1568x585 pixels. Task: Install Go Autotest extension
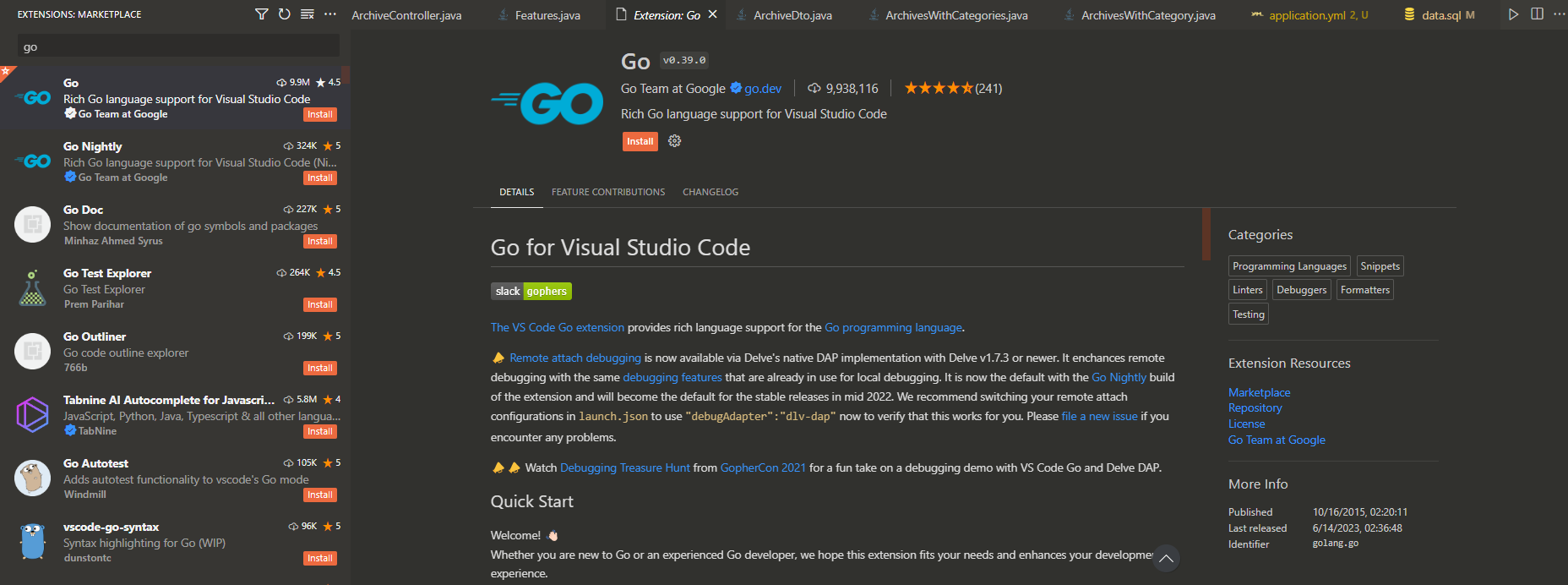coord(320,495)
